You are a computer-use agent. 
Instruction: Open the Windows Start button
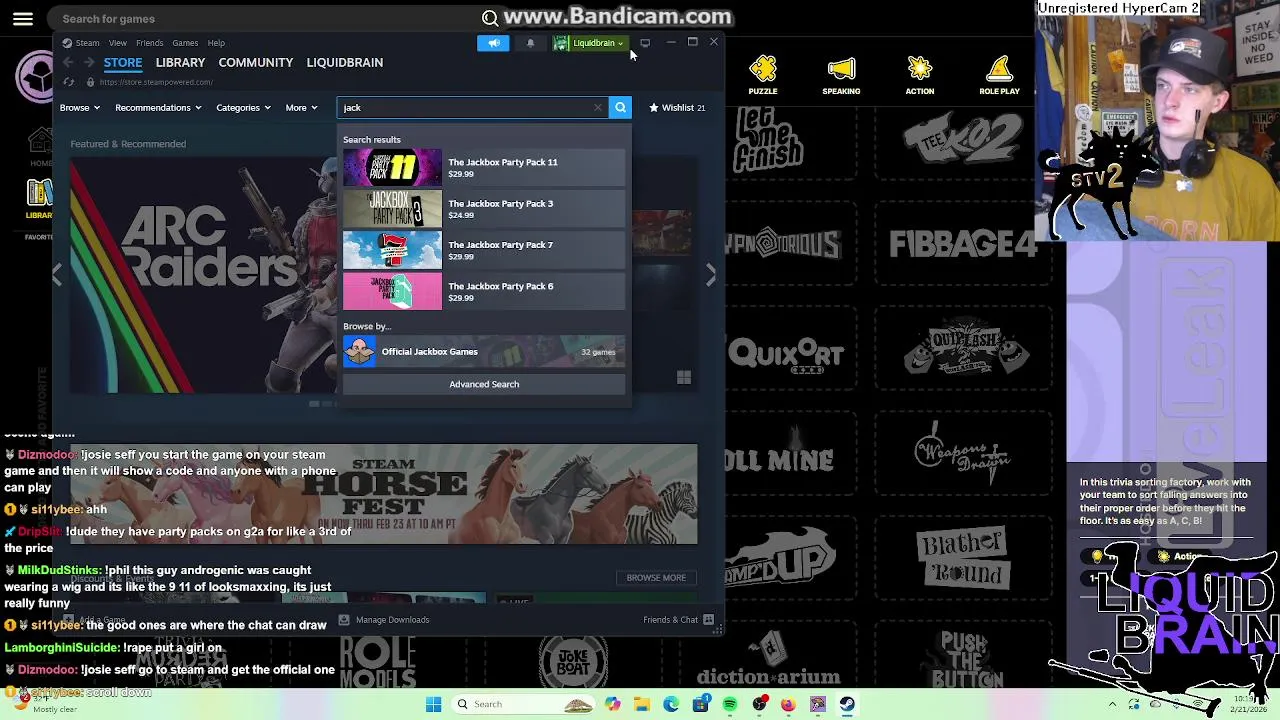pyautogui.click(x=433, y=704)
